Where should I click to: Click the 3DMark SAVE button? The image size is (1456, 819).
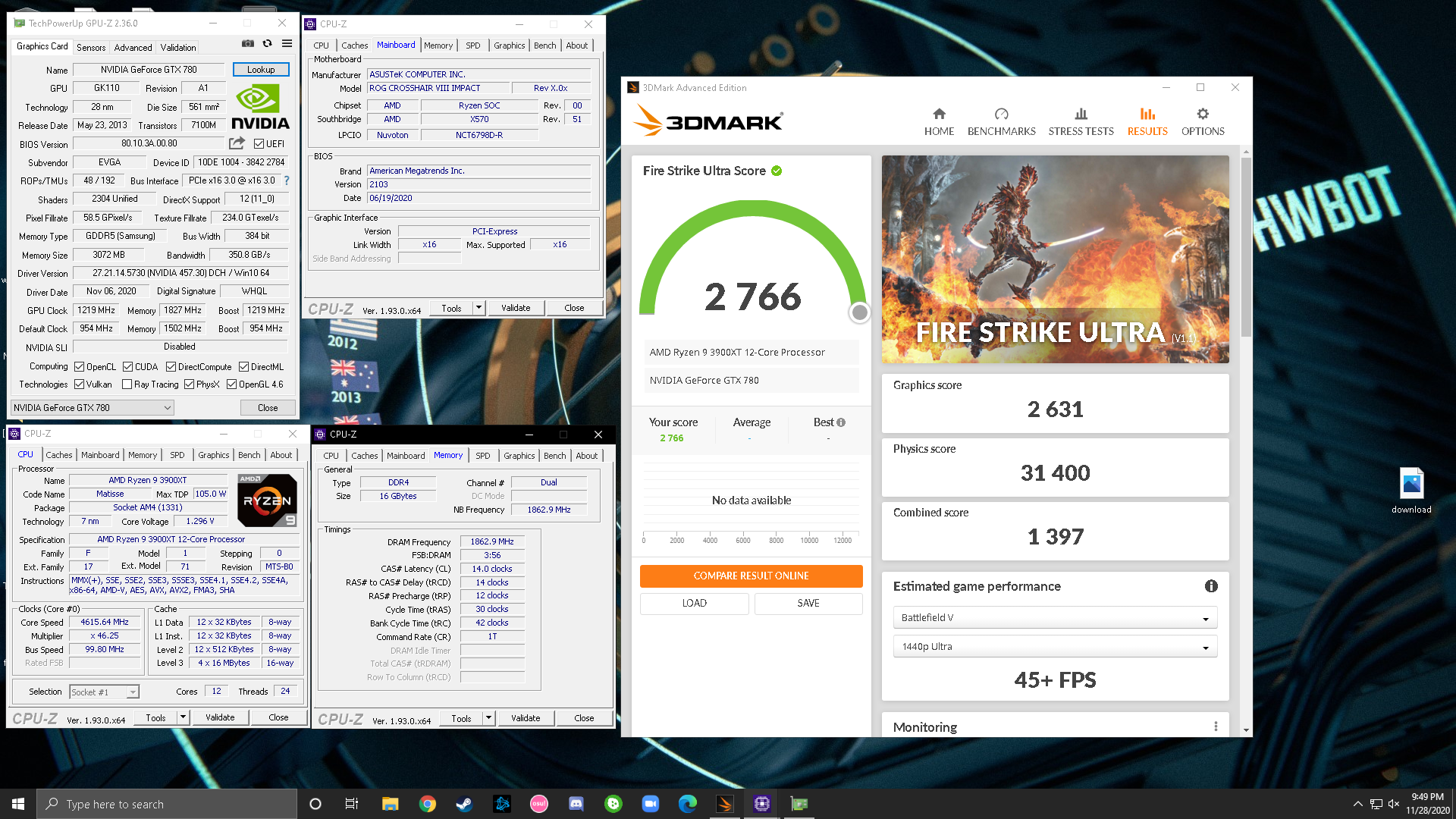coord(808,603)
